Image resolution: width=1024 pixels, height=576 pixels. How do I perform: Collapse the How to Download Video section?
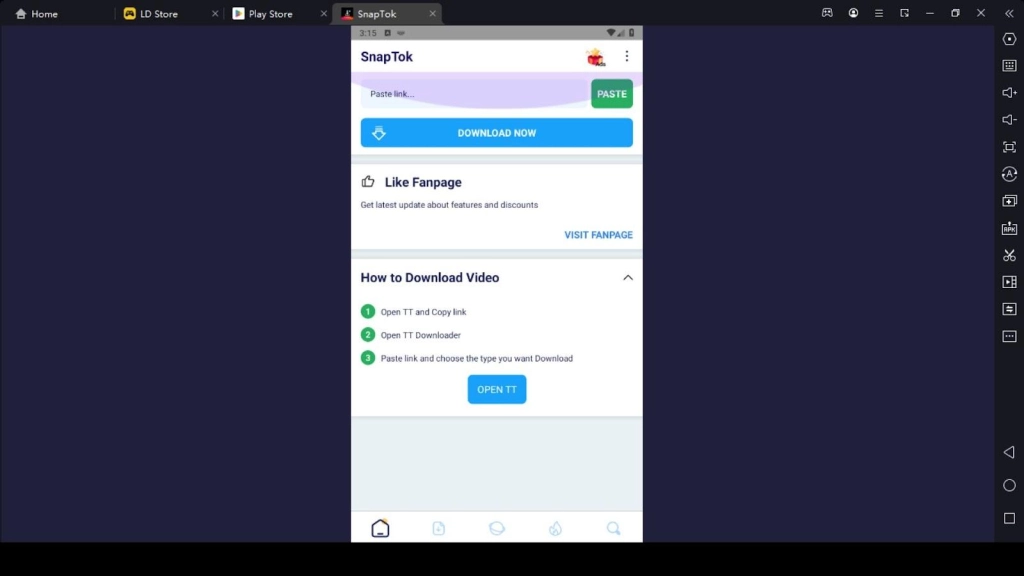tap(628, 277)
